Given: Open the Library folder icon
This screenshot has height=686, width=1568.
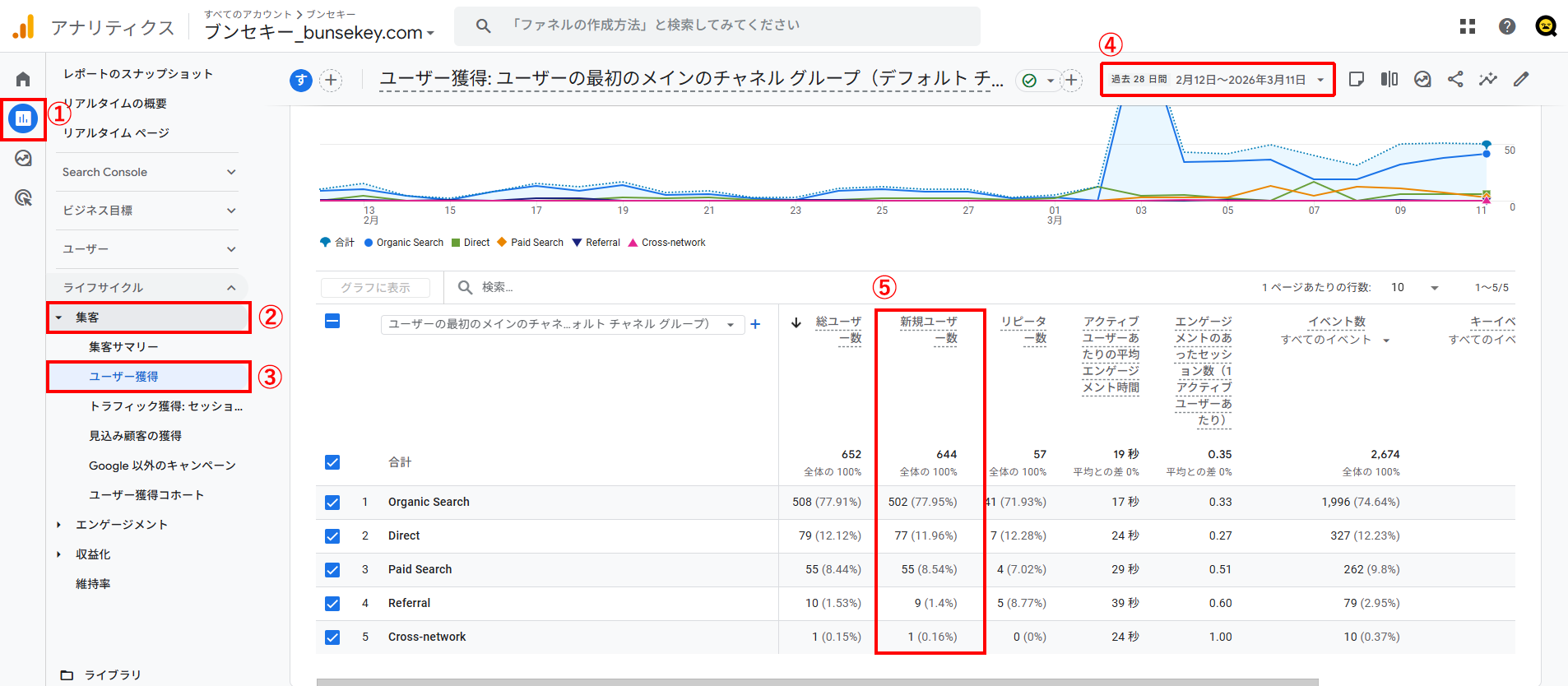Looking at the screenshot, I should 67,674.
